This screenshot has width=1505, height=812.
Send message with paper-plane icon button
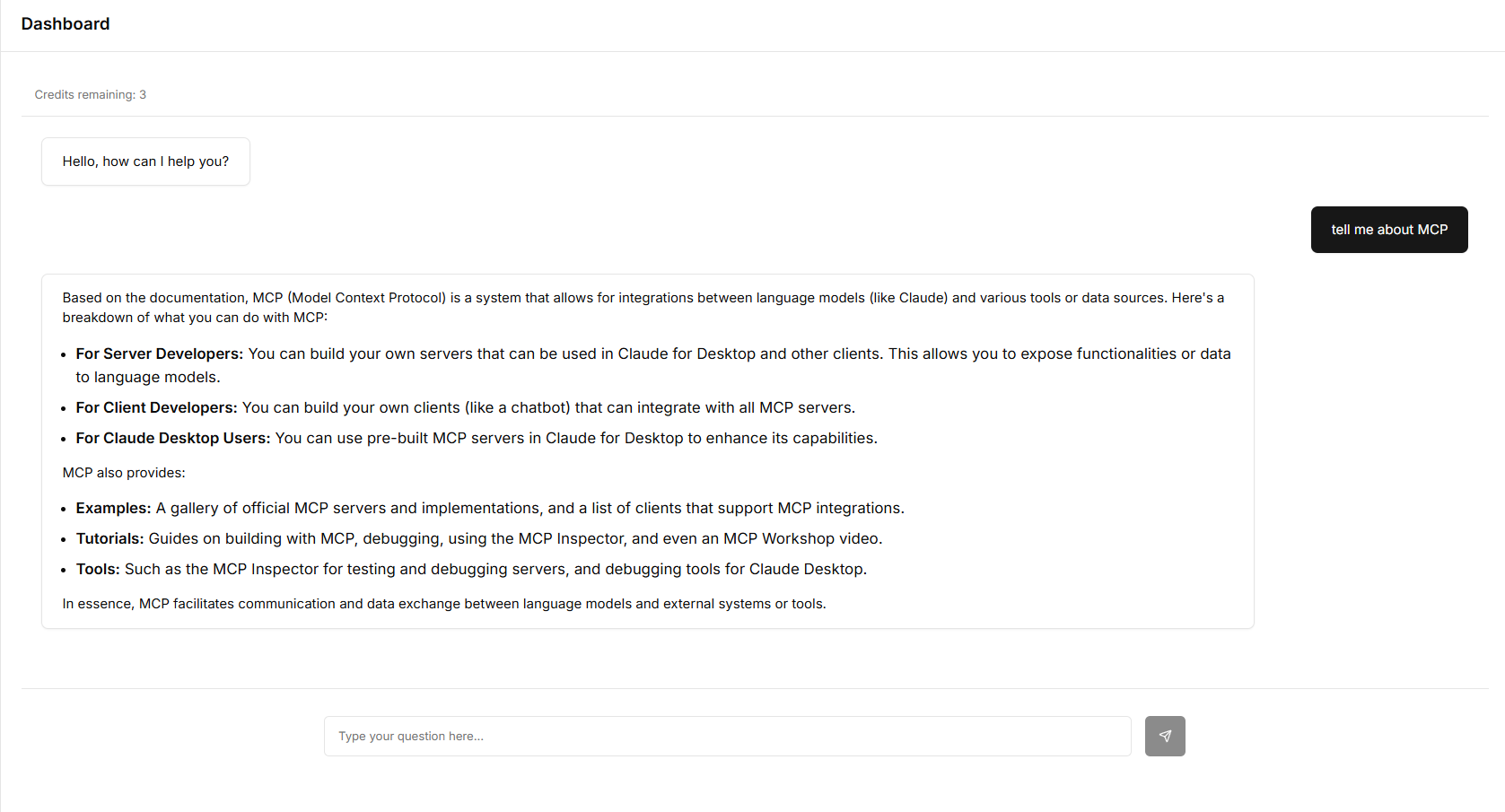pos(1165,736)
